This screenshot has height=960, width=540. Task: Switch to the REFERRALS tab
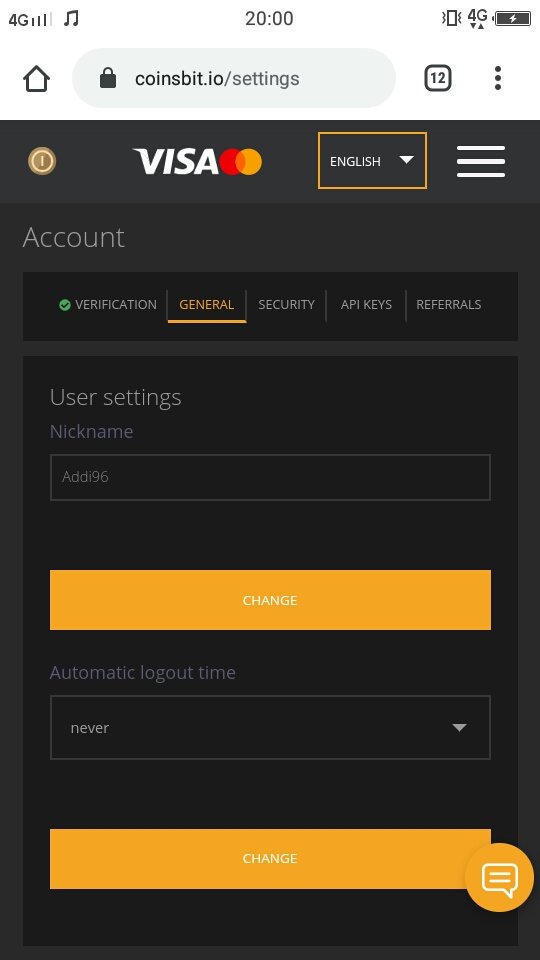coord(449,304)
